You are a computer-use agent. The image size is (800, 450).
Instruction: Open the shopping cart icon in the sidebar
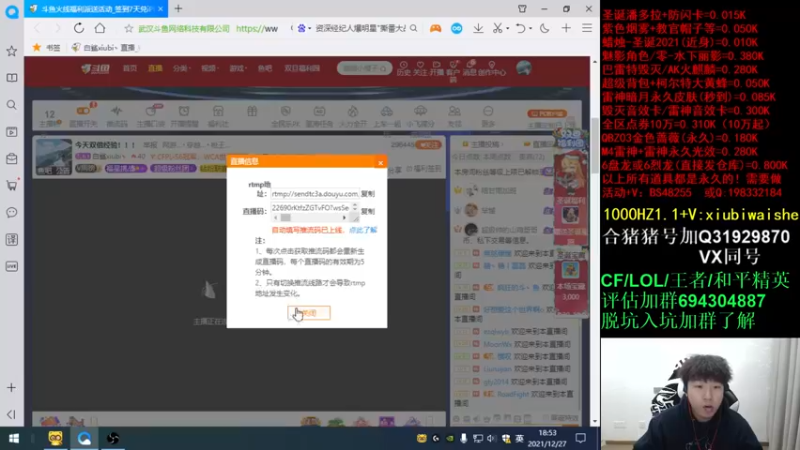(11, 185)
